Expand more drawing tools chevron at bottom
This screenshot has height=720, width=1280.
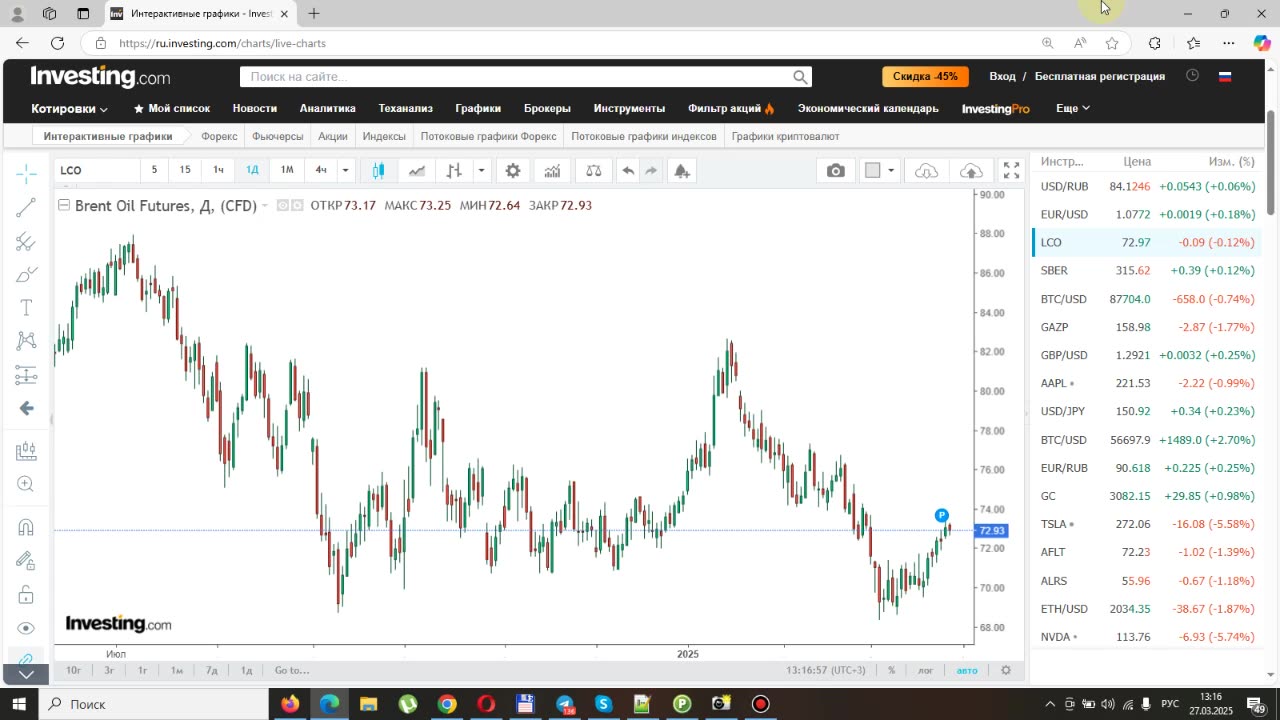tap(26, 674)
